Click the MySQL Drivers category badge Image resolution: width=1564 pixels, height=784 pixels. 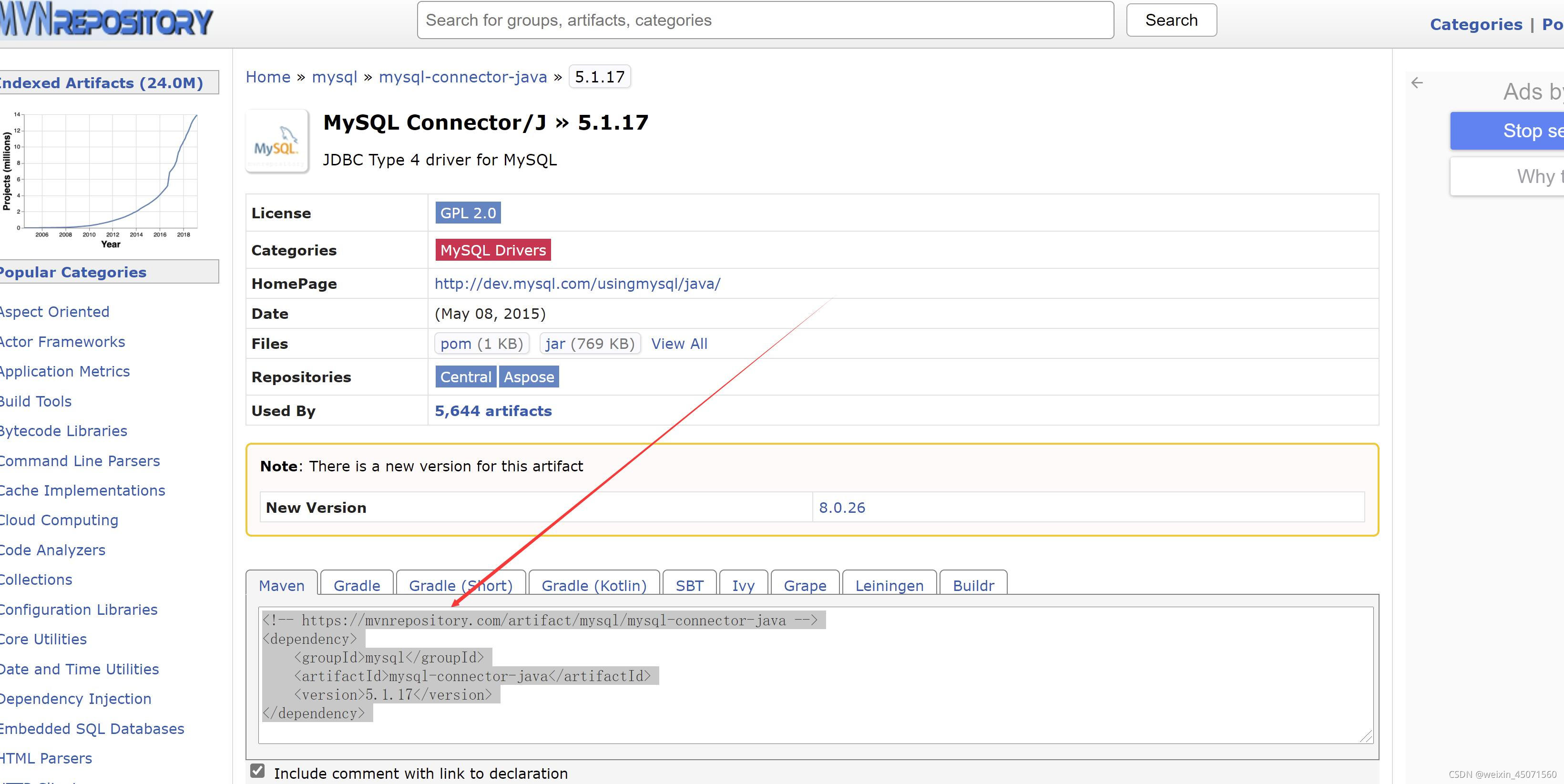coord(493,250)
